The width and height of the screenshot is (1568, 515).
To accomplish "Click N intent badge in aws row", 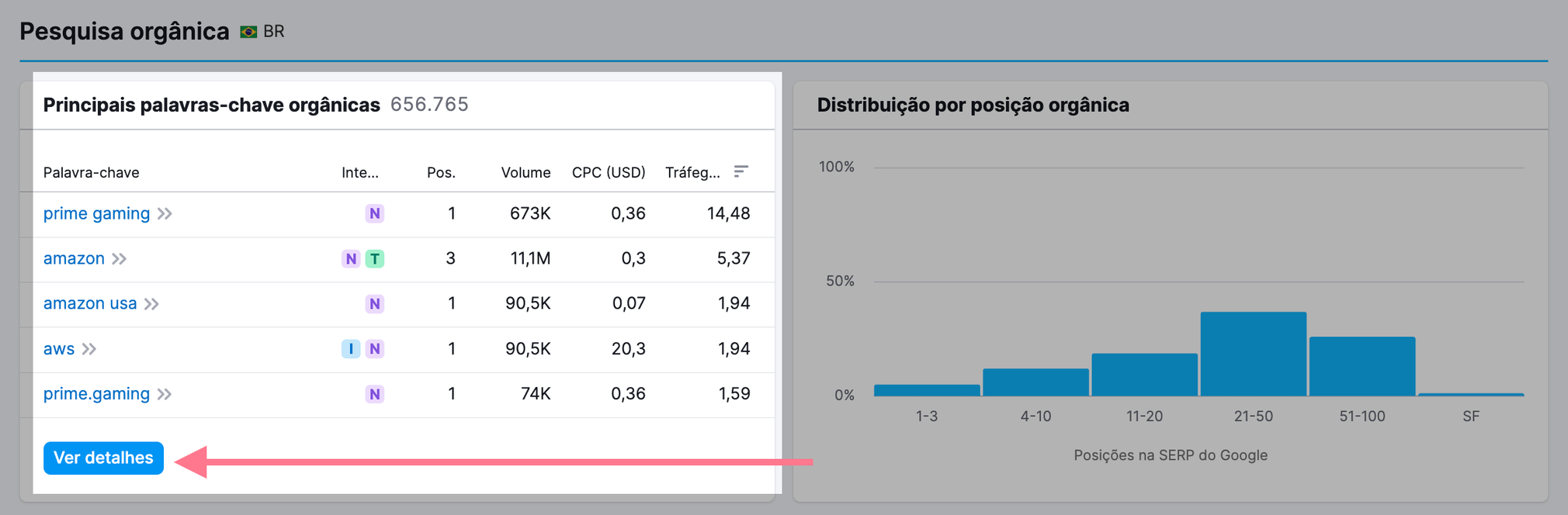I will (375, 348).
